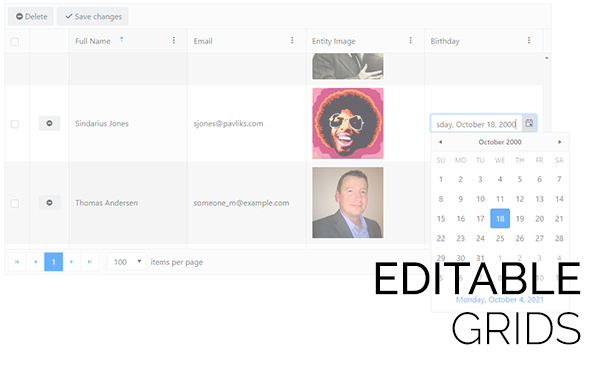Click the partial black-and-white photo thumbnail
Viewport: 594px width, 376px height.
click(x=348, y=66)
